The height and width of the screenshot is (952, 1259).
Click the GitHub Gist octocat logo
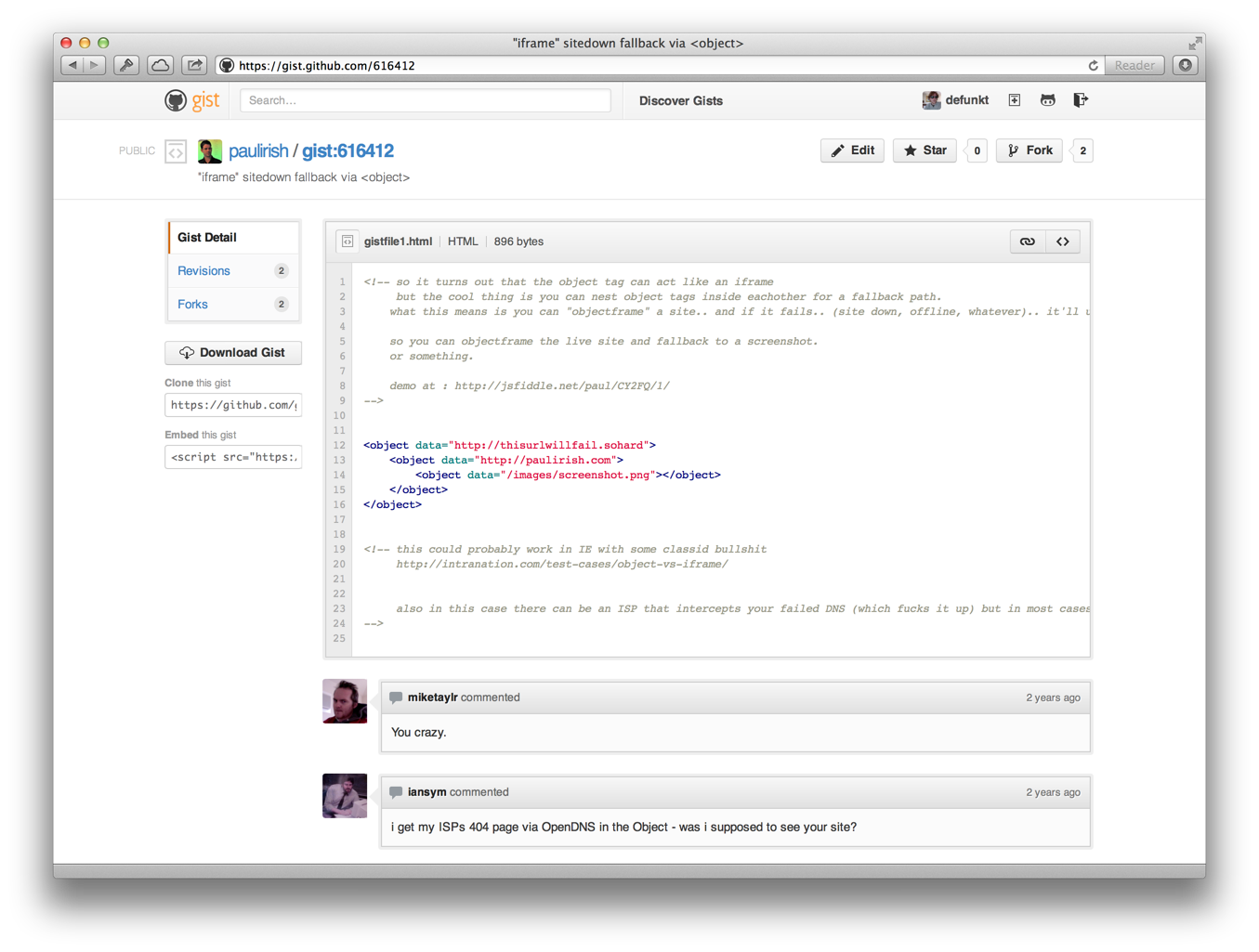tap(176, 100)
